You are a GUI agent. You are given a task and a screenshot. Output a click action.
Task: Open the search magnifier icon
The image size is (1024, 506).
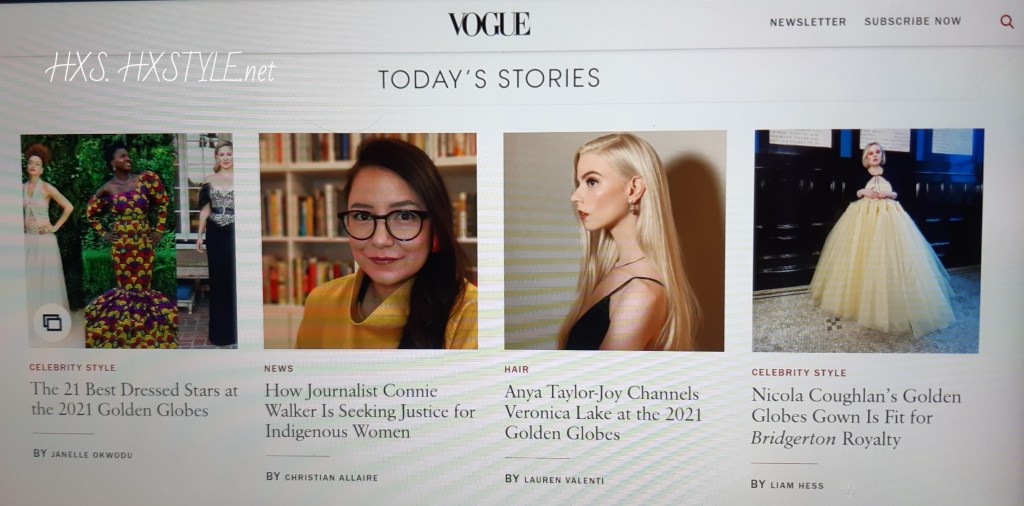point(1006,22)
